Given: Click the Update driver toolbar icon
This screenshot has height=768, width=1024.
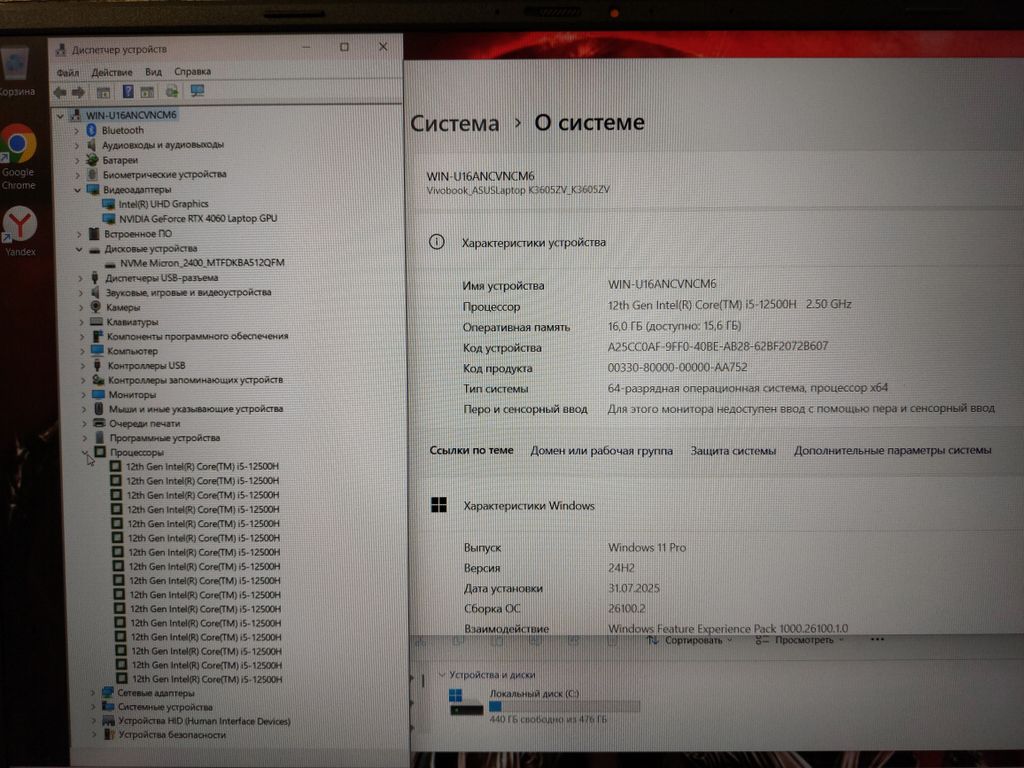Looking at the screenshot, I should pyautogui.click(x=172, y=92).
